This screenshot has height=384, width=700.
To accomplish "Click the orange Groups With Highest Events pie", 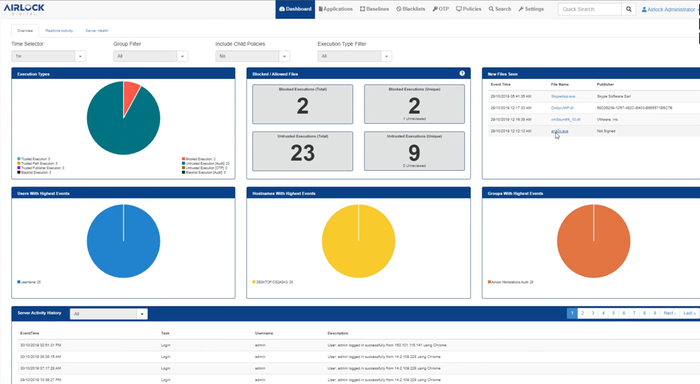I will 594,241.
